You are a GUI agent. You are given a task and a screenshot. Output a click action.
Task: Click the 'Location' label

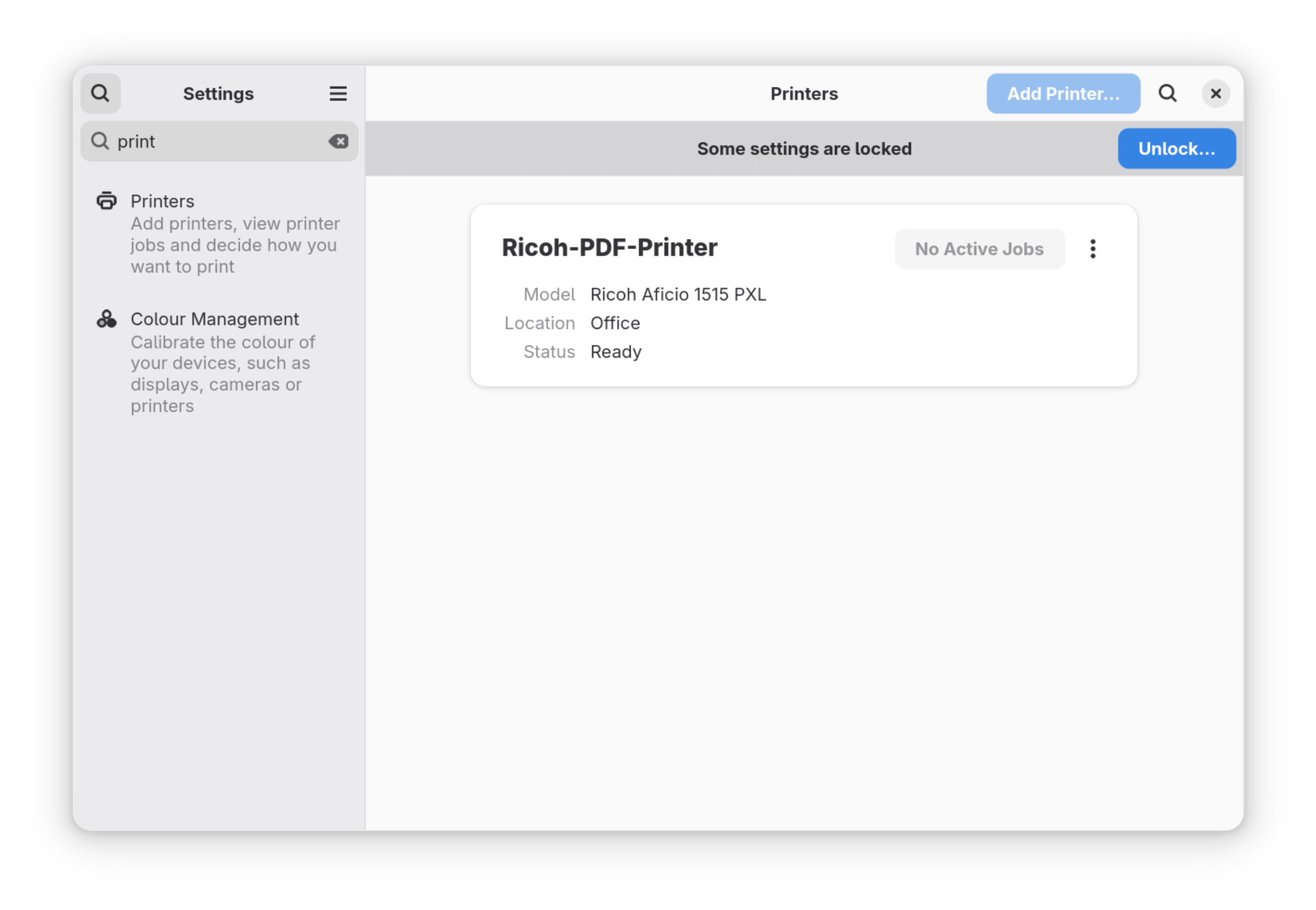pos(539,323)
